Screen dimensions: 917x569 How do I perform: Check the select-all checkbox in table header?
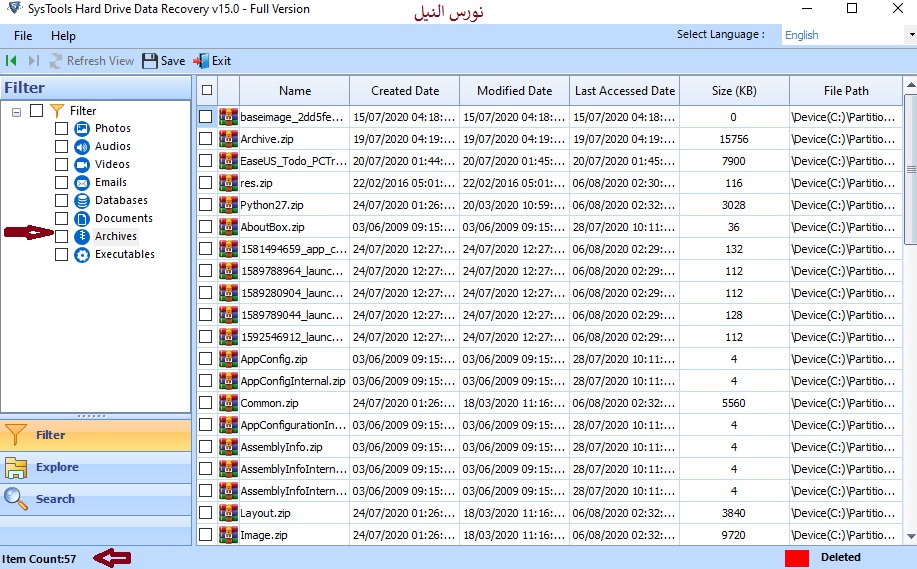coord(207,90)
